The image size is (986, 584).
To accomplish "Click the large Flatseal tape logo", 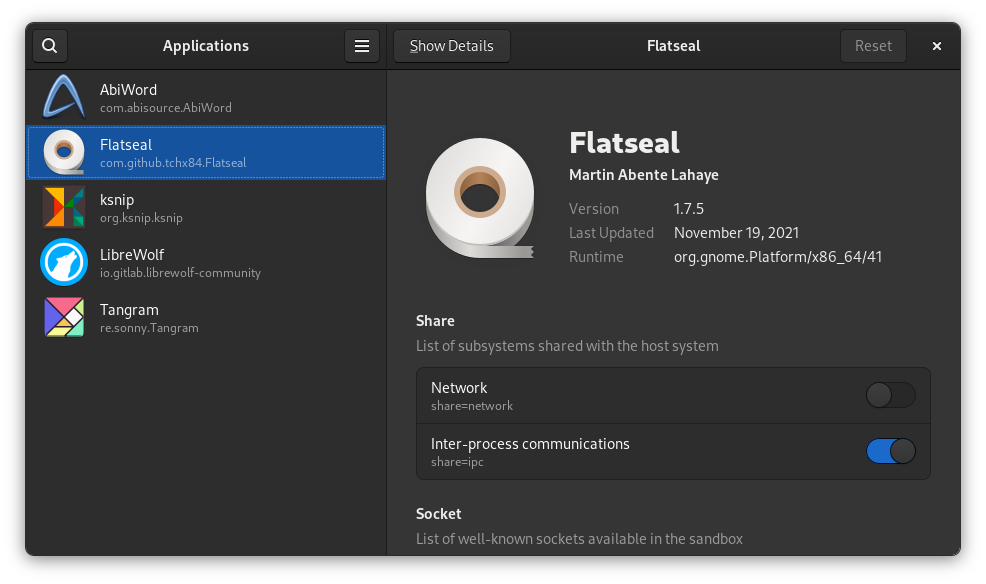I will [x=479, y=197].
